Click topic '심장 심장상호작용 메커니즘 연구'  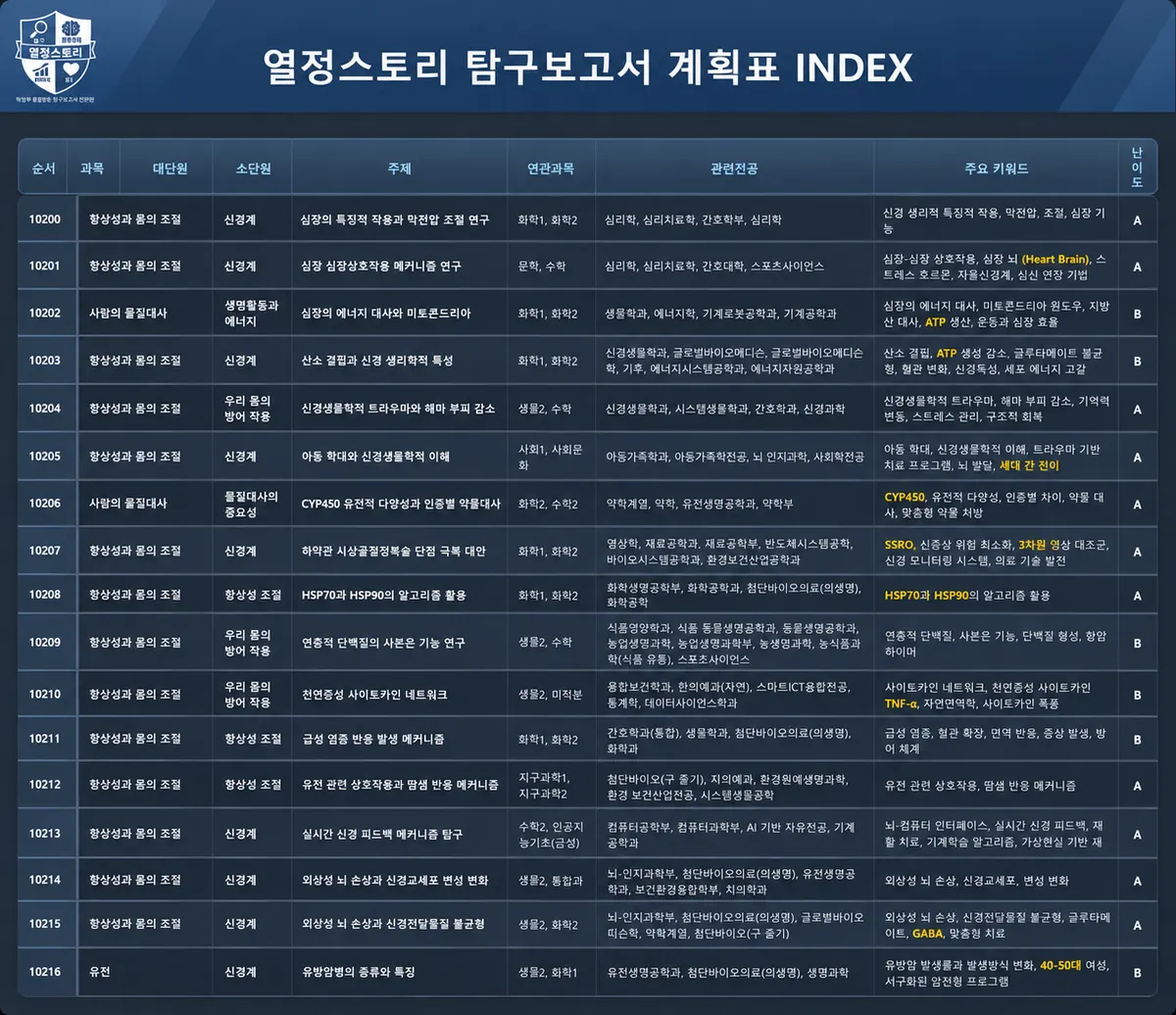380,266
